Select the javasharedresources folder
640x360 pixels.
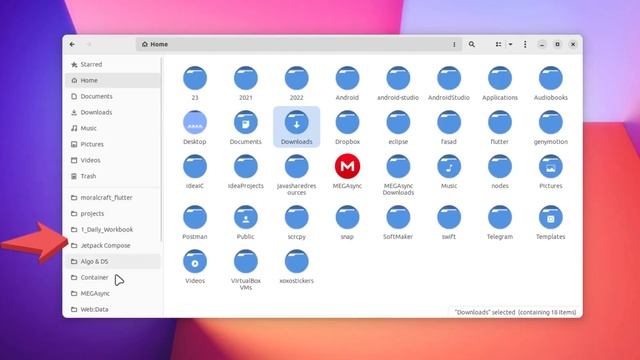click(296, 175)
